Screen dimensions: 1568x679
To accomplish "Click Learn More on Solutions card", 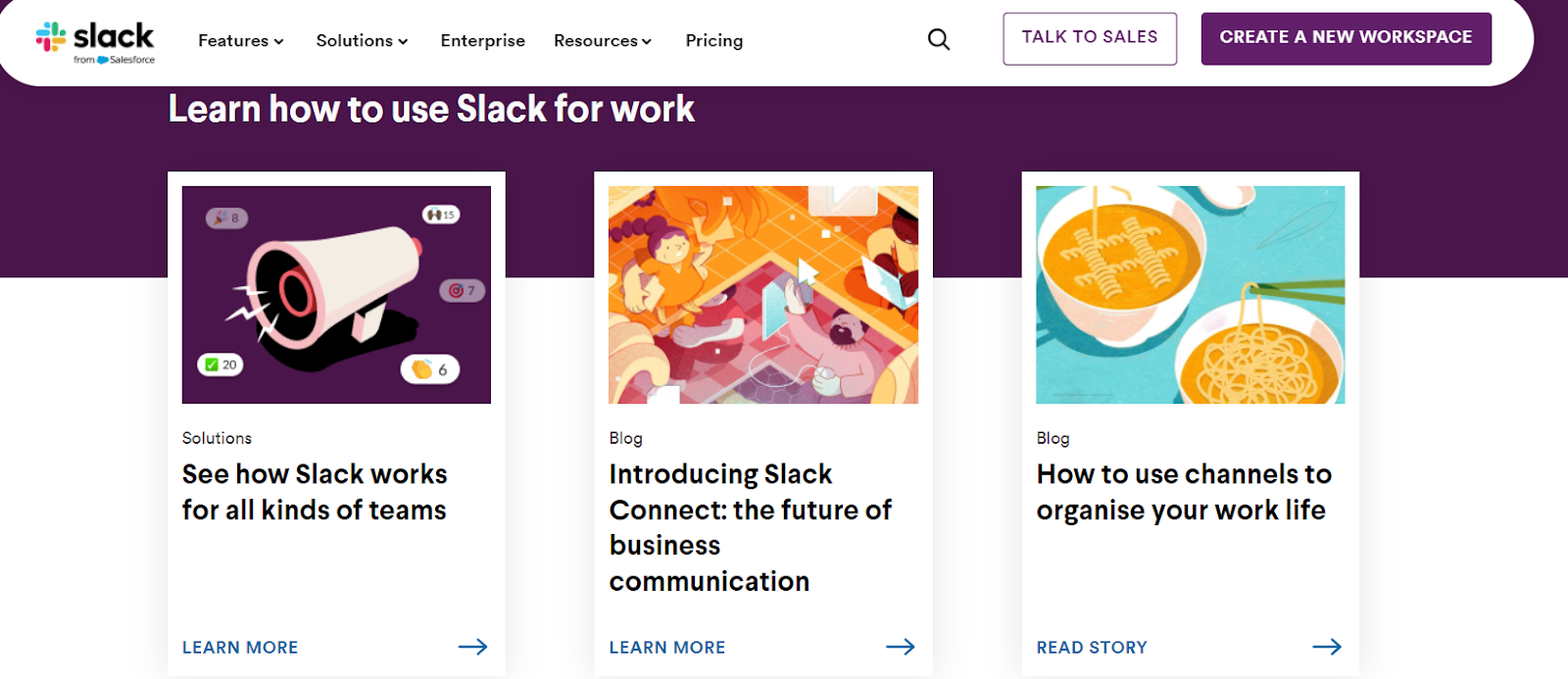I will [240, 648].
